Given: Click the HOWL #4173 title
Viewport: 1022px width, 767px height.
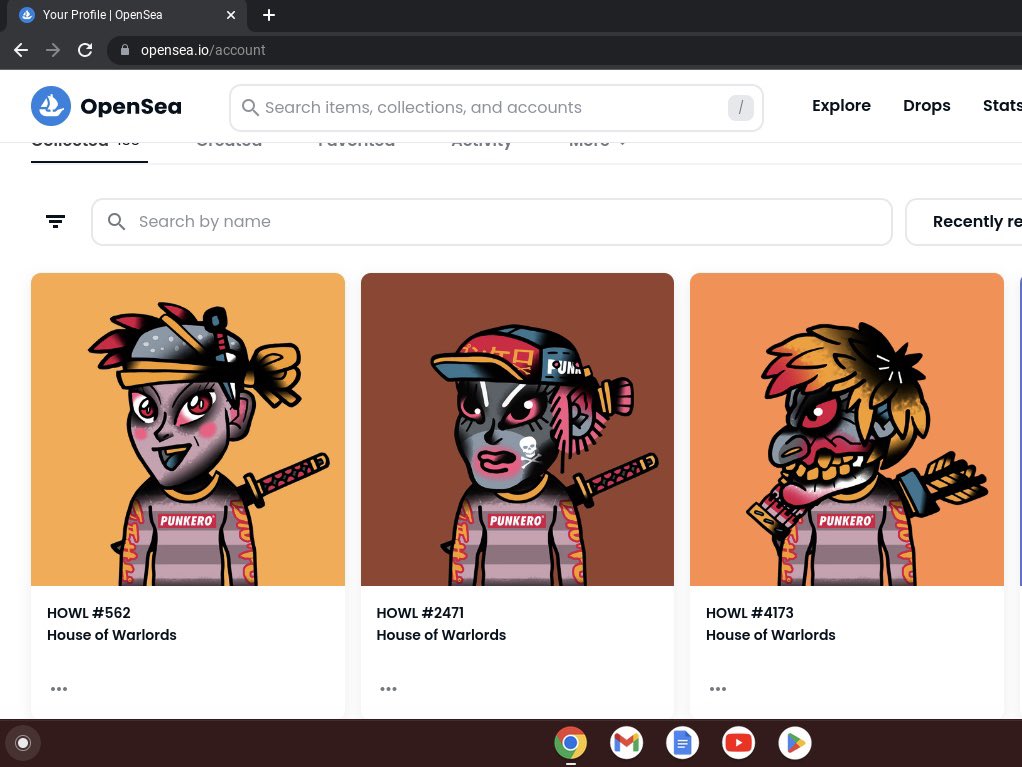Looking at the screenshot, I should tap(750, 613).
